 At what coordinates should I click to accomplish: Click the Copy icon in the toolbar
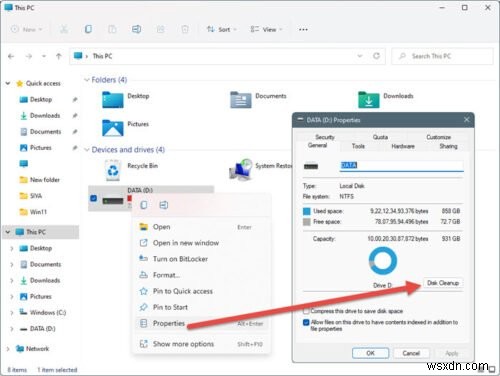coord(88,29)
